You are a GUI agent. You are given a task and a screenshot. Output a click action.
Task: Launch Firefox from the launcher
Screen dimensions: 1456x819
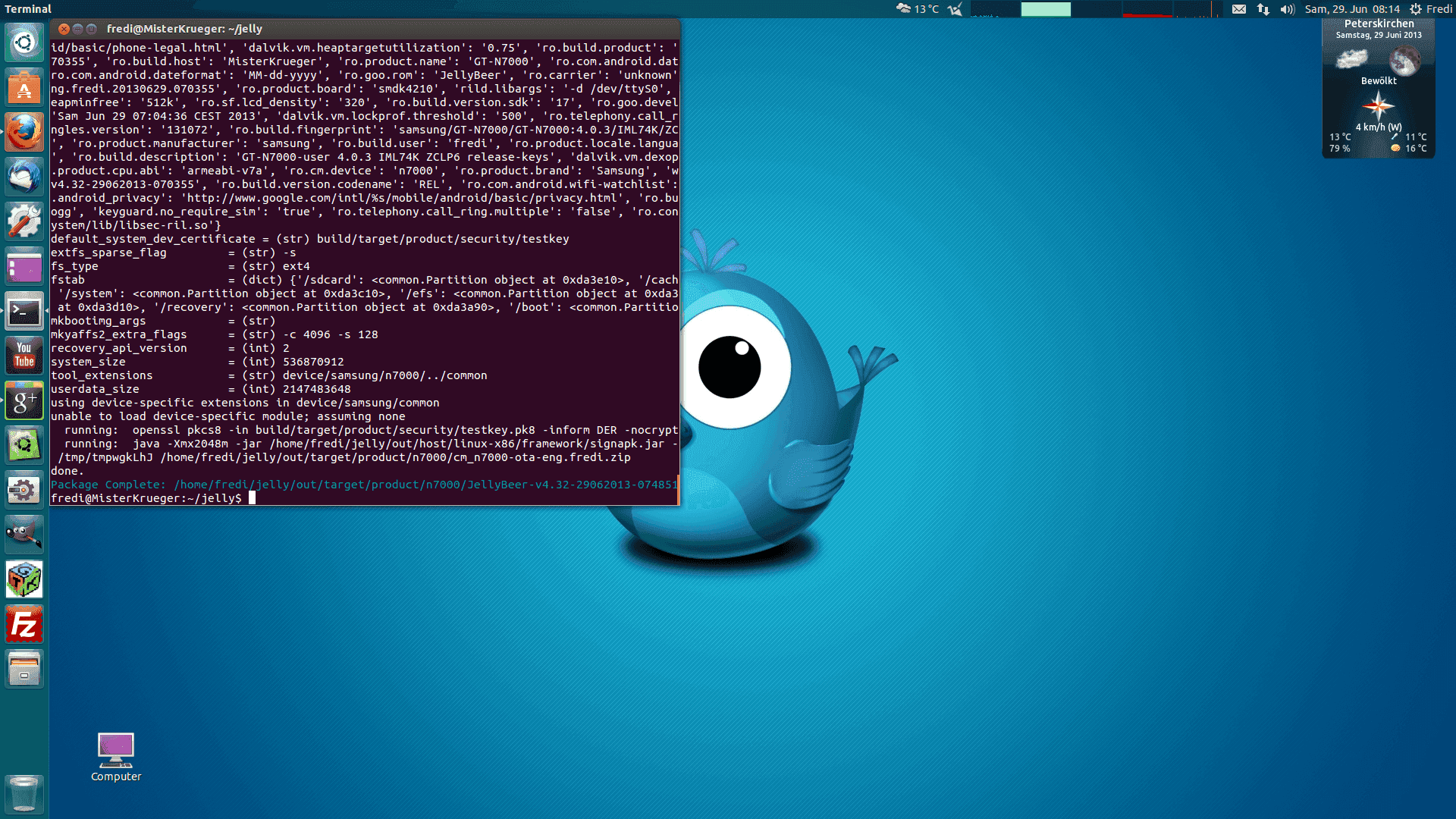(24, 133)
